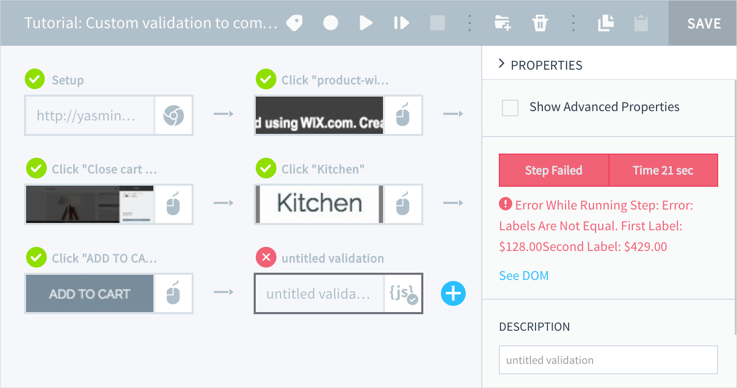Collapse the PROPERTIES panel chevron
The image size is (737, 388).
[x=502, y=63]
